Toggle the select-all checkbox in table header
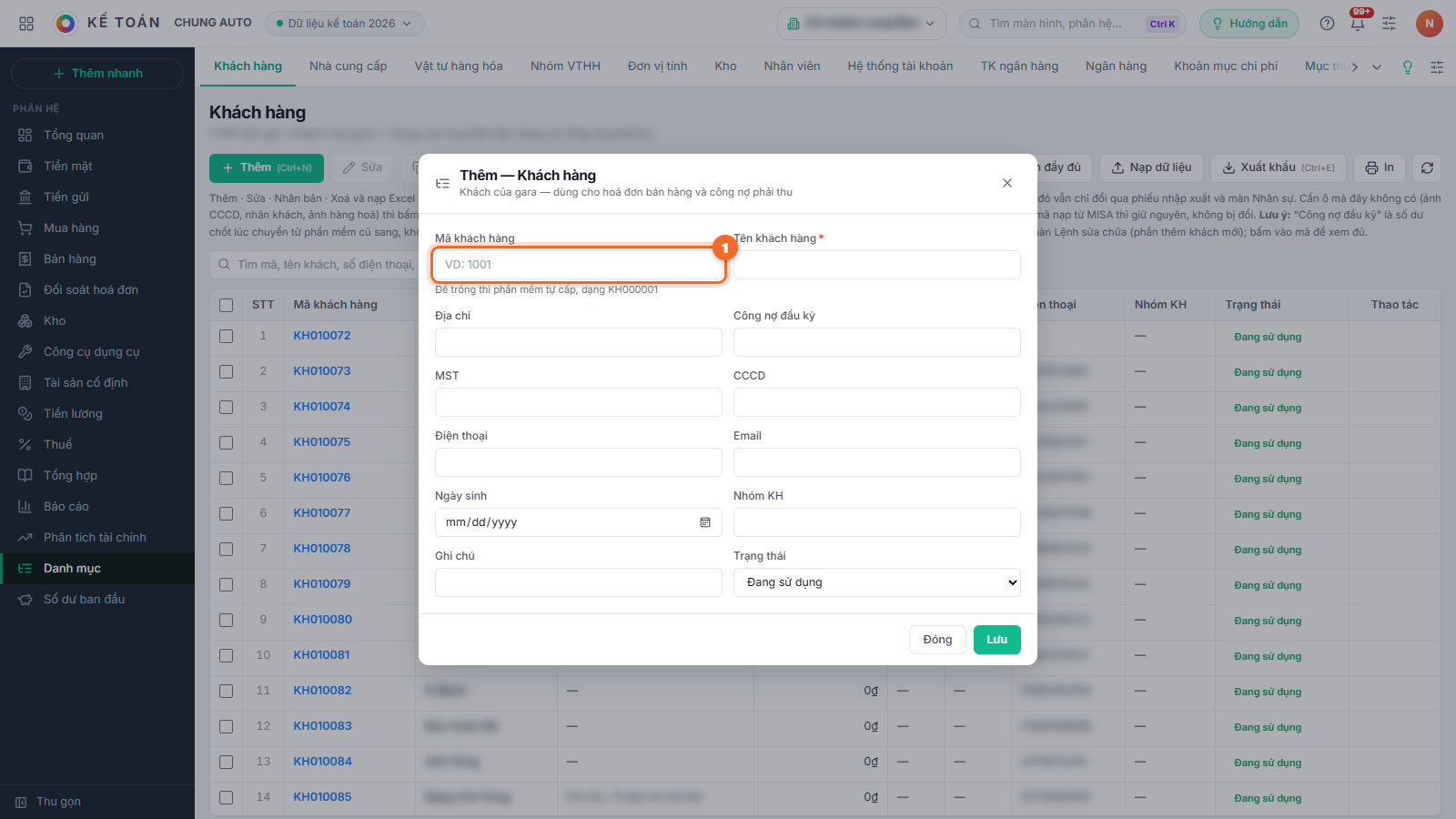 (x=226, y=305)
